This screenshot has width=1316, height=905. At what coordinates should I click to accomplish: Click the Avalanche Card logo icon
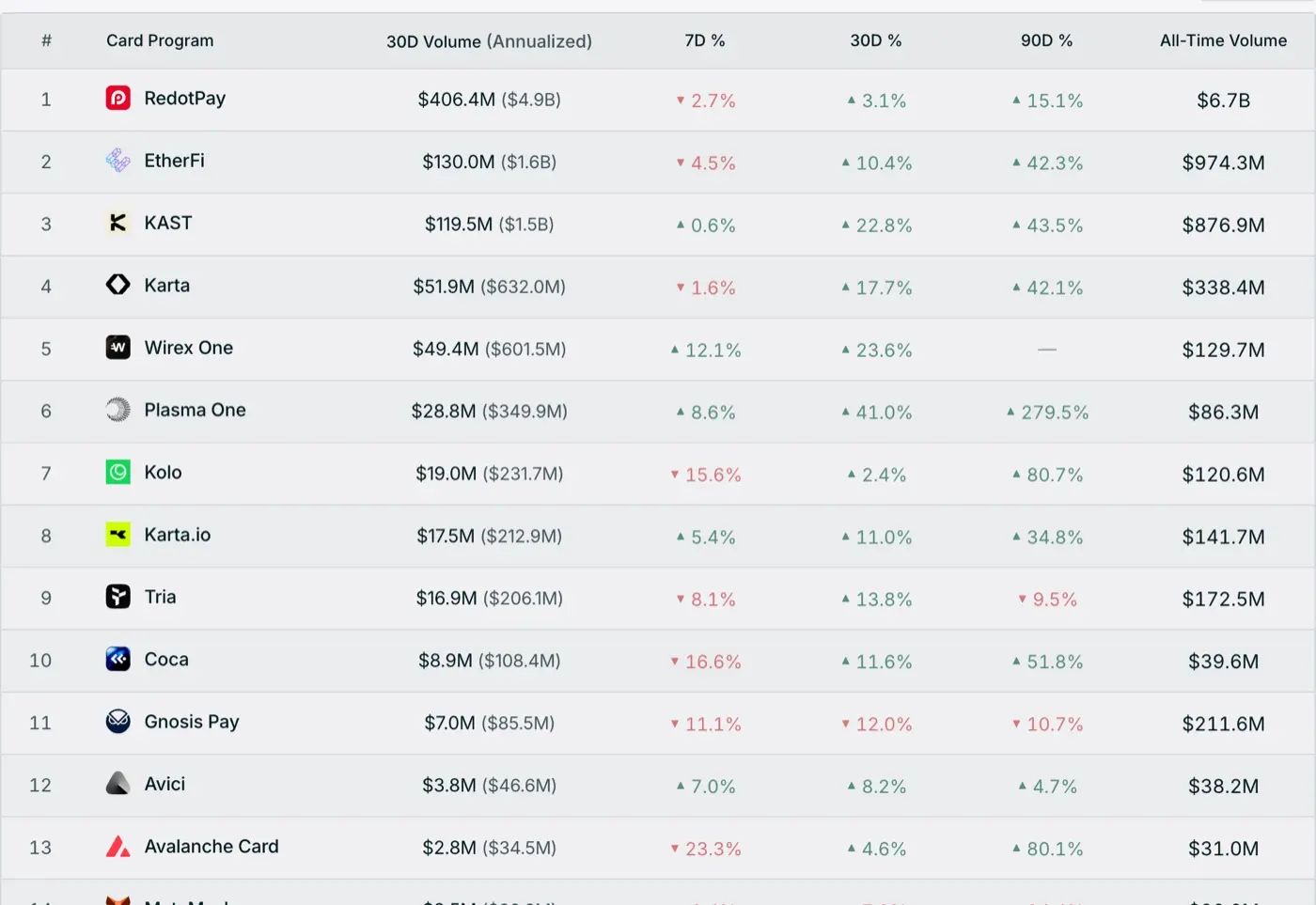coord(118,847)
